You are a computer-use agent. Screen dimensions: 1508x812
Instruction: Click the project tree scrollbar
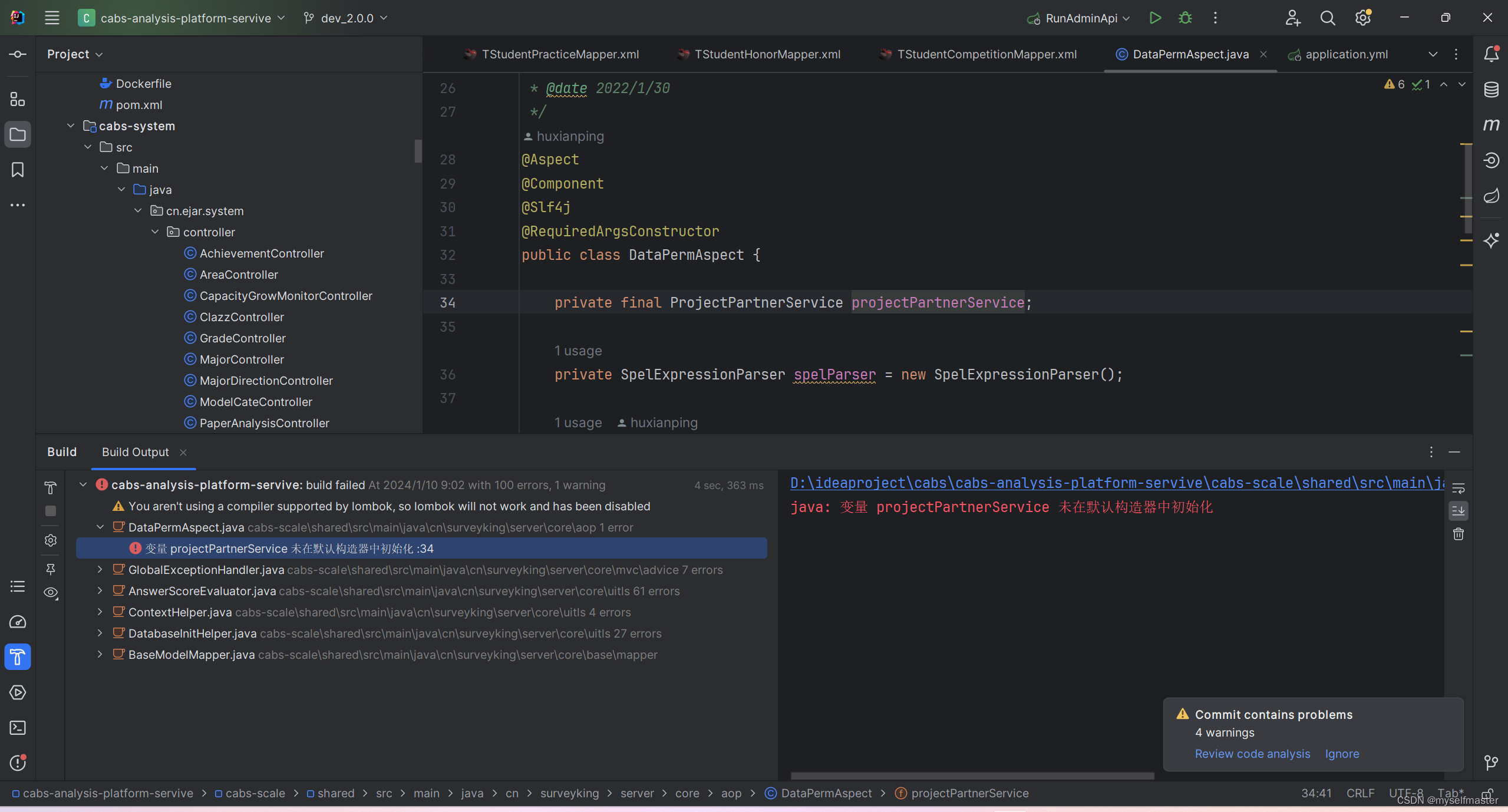pyautogui.click(x=418, y=151)
